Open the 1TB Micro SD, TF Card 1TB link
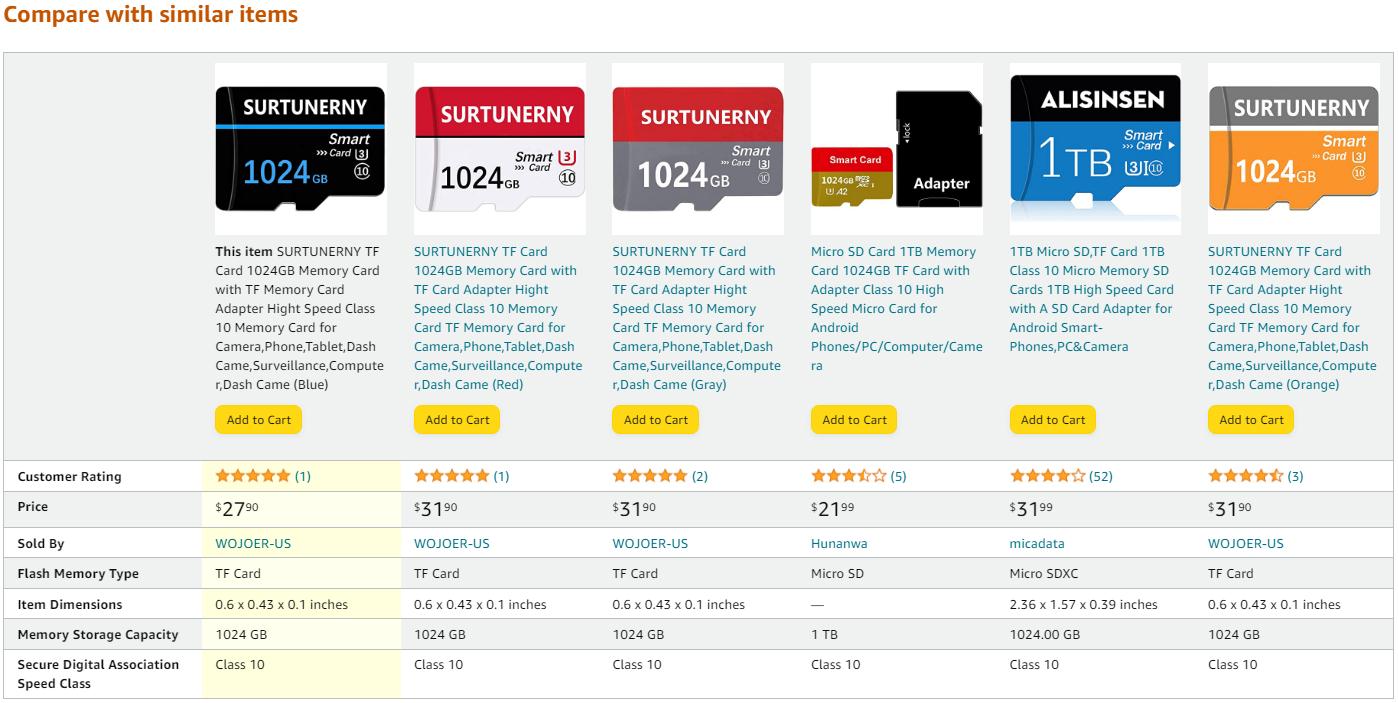Image resolution: width=1398 pixels, height=703 pixels. tap(1092, 299)
